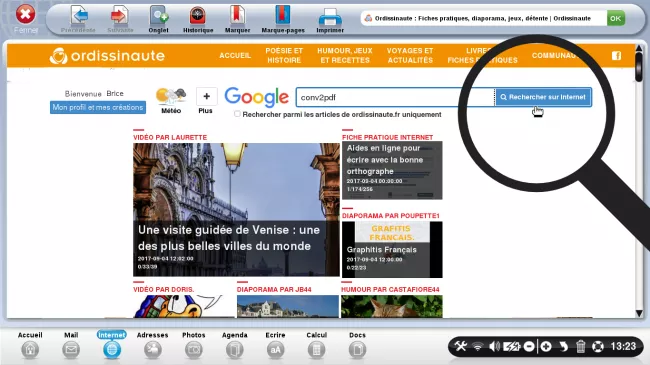The height and width of the screenshot is (365, 650).
Task: Click the 13:23 clock
Action: tap(623, 346)
